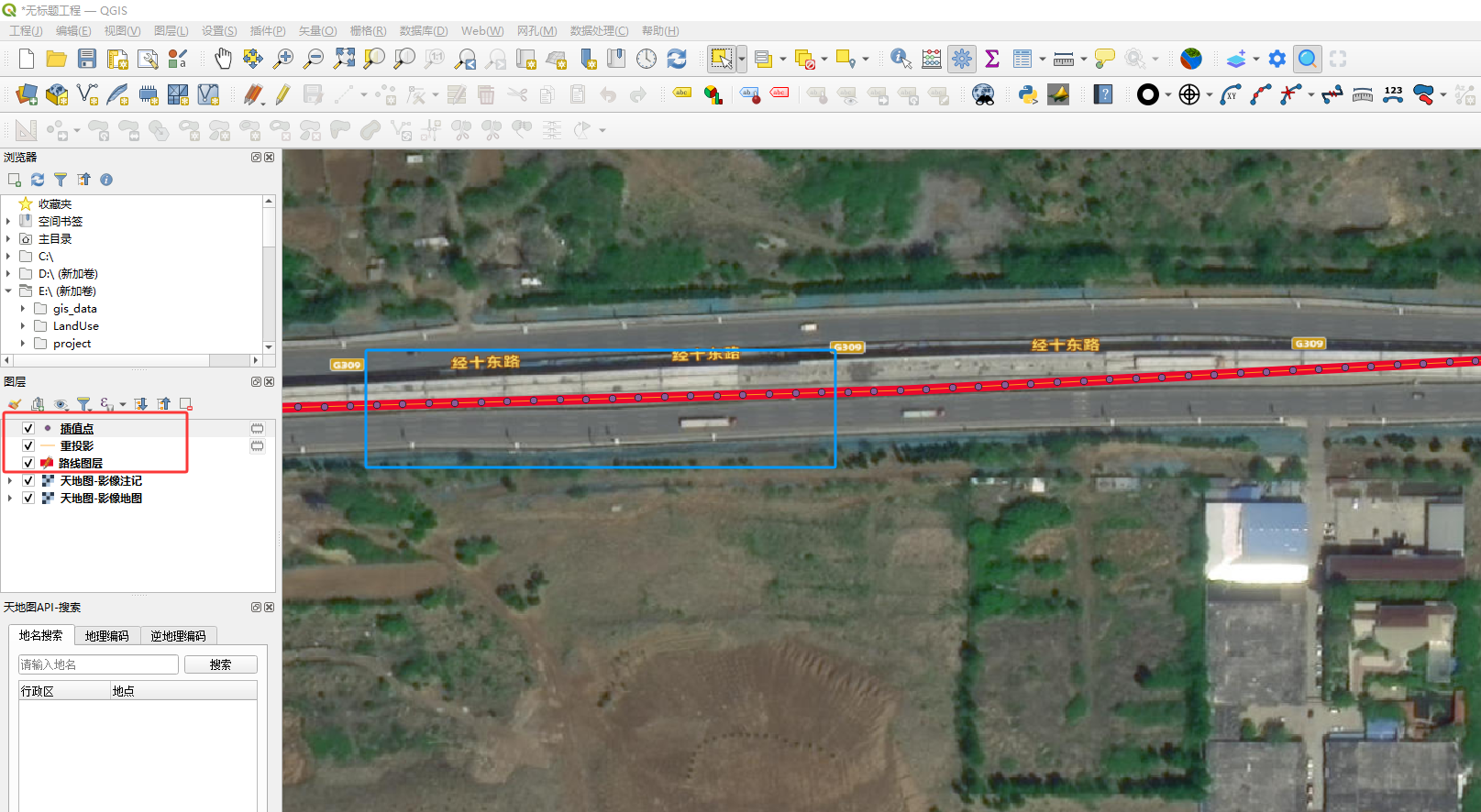
Task: Remove selected layer from layers panel
Action: pos(186,404)
